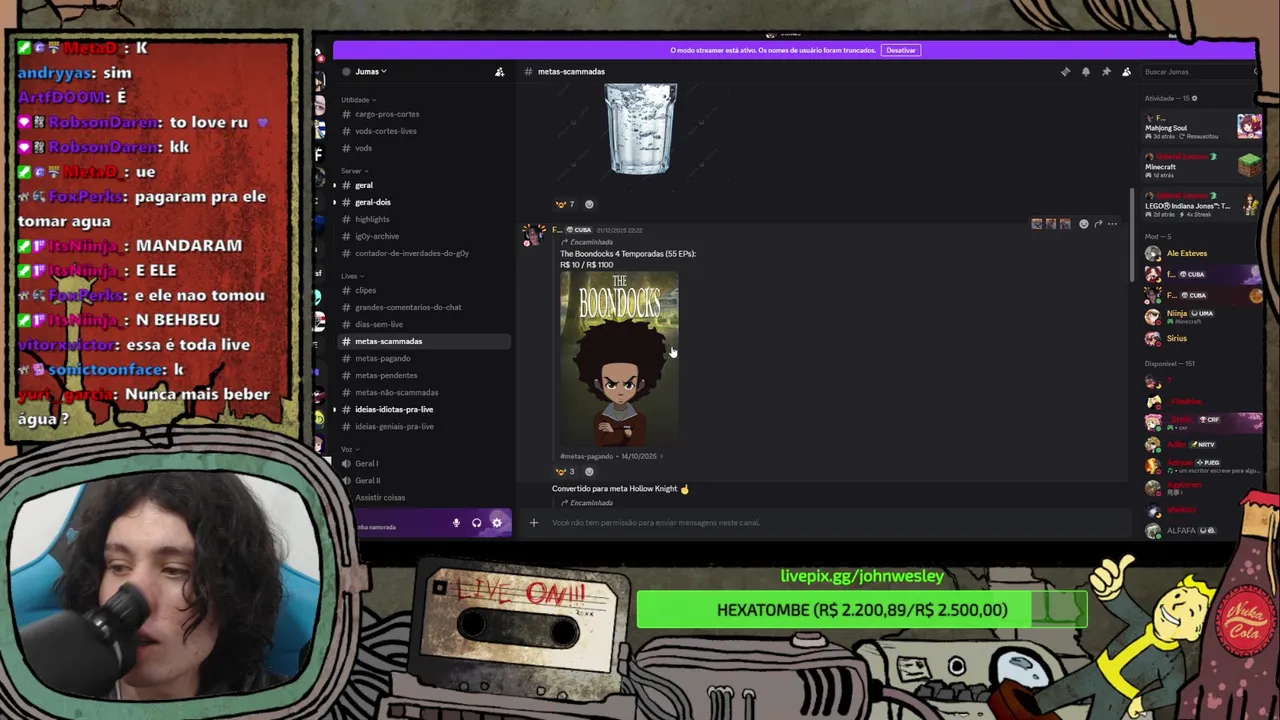Screen dimensions: 1280x720
Task: Click the Desativar button in streamer banner
Action: click(901, 50)
